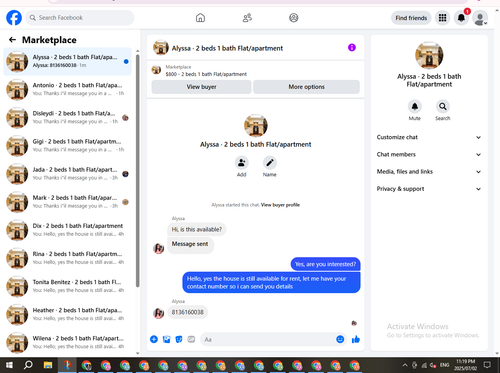Show hidden system tray icons
The height and width of the screenshot is (373, 500).
405,365
